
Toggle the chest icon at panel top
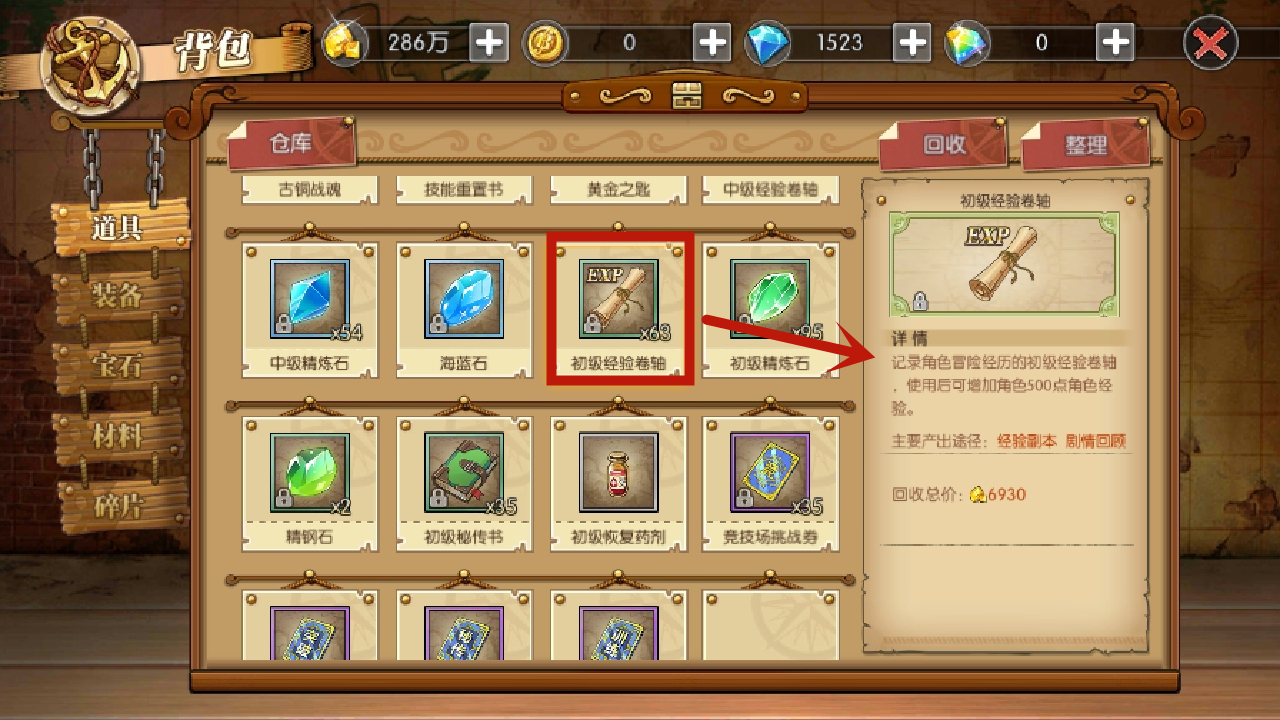pyautogui.click(x=687, y=96)
